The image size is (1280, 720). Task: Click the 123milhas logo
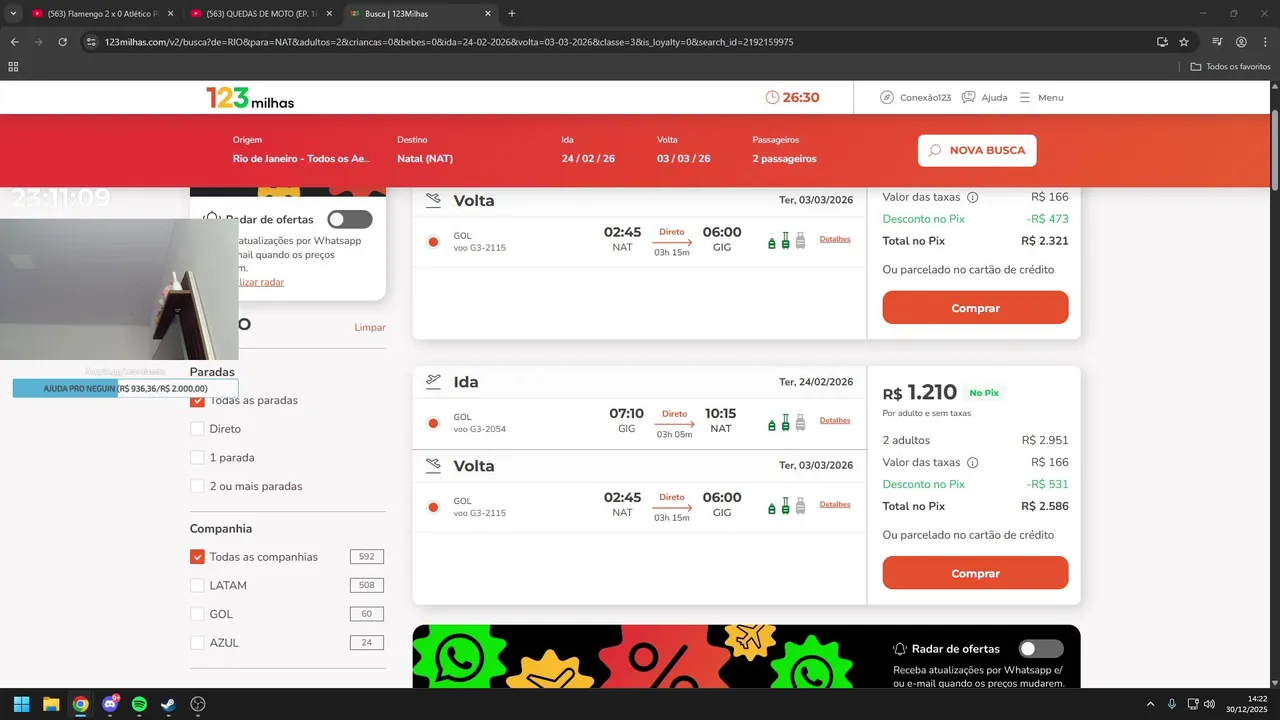(250, 97)
